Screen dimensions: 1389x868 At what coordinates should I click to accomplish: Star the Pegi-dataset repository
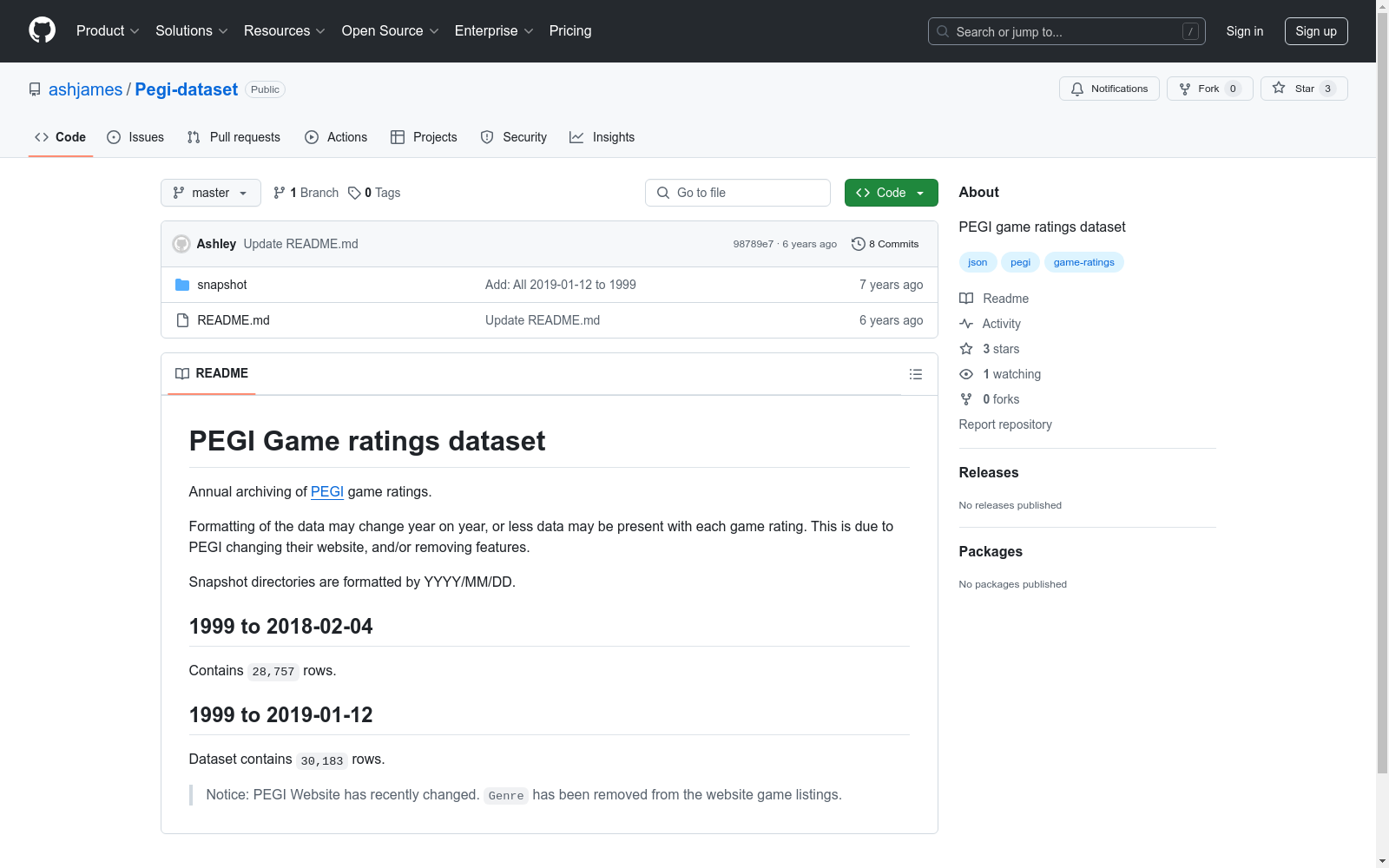click(x=1304, y=89)
